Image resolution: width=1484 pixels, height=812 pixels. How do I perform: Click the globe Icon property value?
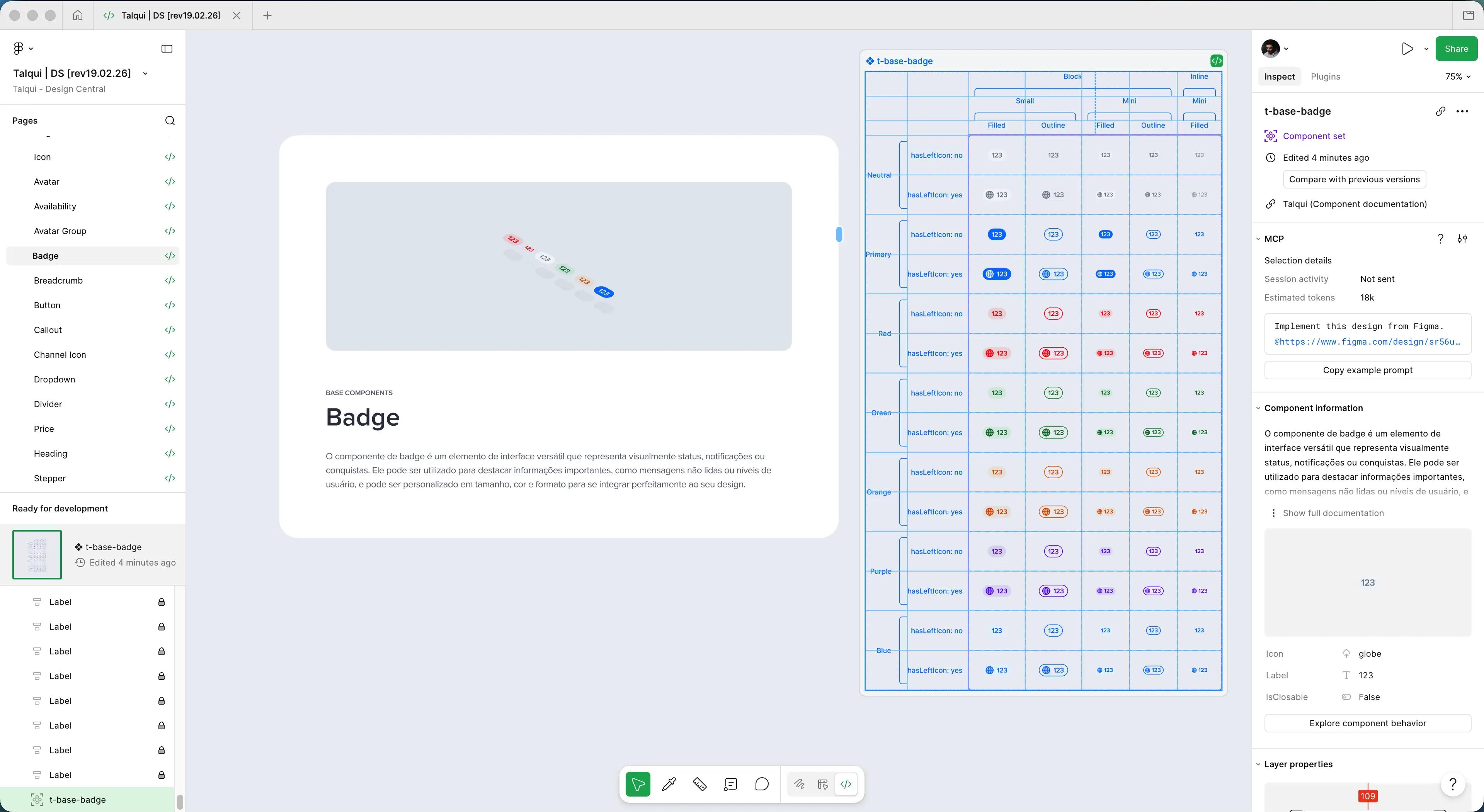1369,654
